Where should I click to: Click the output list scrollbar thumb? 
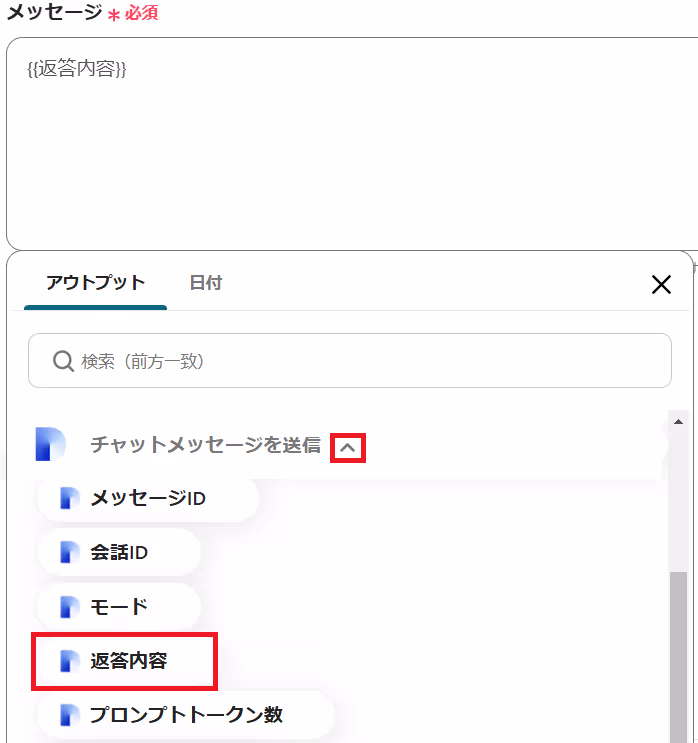(679, 657)
